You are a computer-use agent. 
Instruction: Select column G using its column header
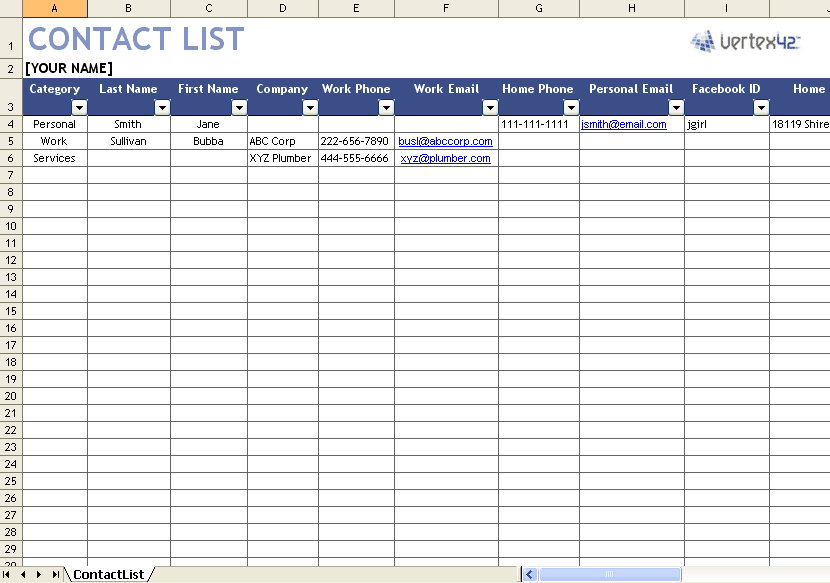pyautogui.click(x=538, y=8)
